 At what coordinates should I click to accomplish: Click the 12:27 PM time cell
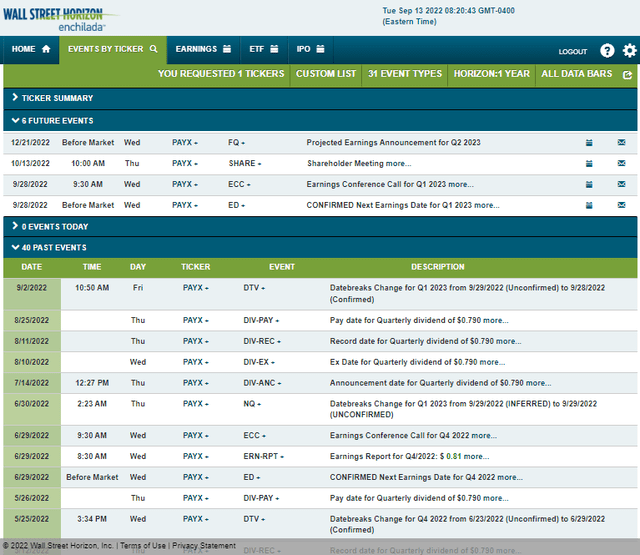(92, 383)
